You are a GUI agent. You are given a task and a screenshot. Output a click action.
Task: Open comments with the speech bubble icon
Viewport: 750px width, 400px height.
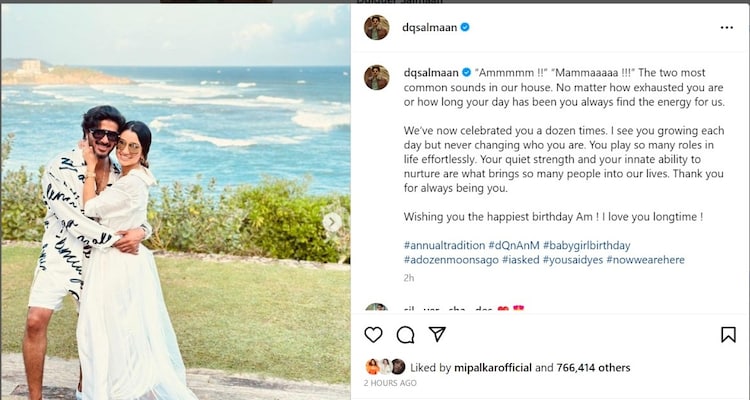click(405, 334)
